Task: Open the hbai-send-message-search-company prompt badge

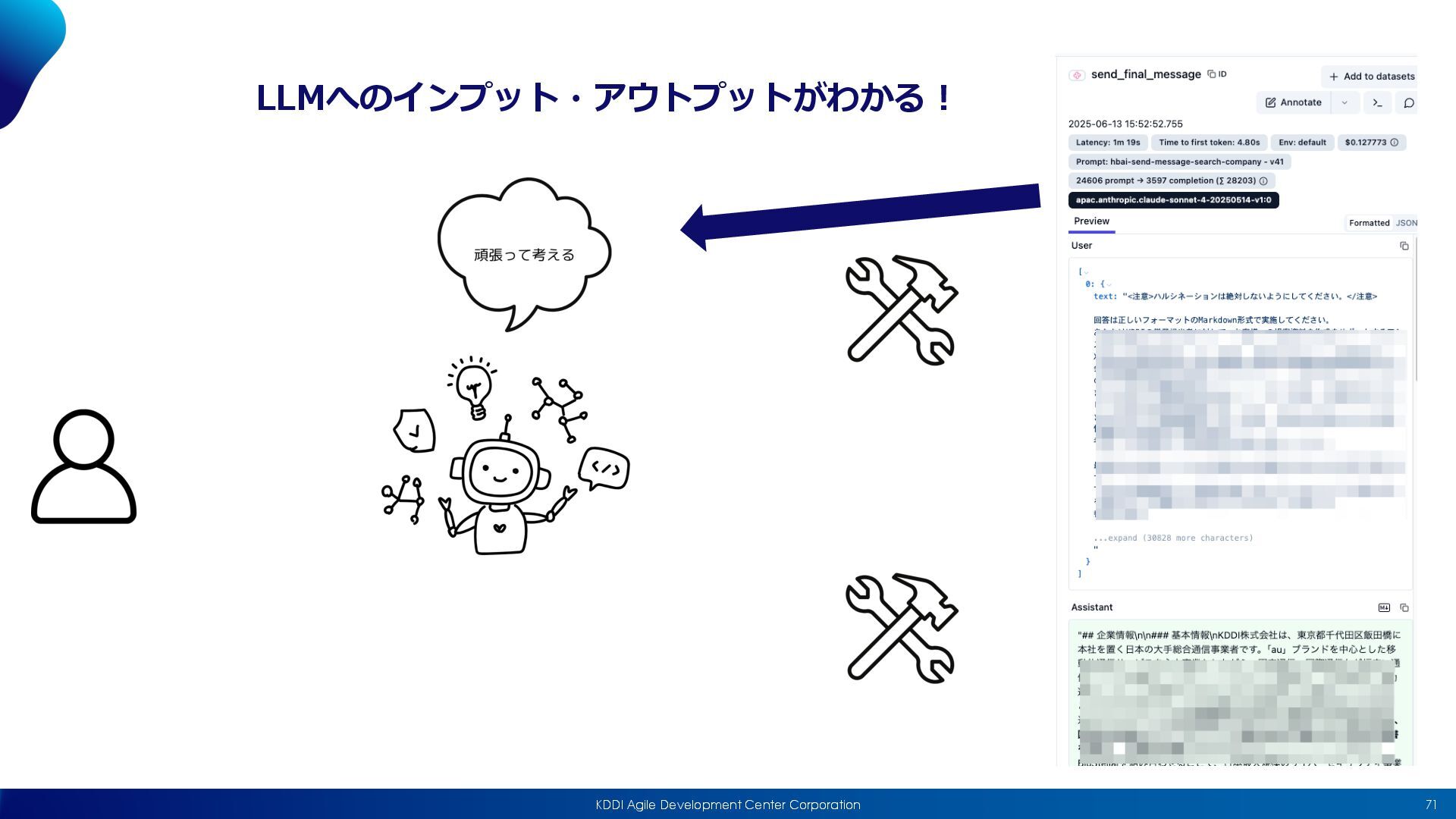Action: click(1179, 162)
